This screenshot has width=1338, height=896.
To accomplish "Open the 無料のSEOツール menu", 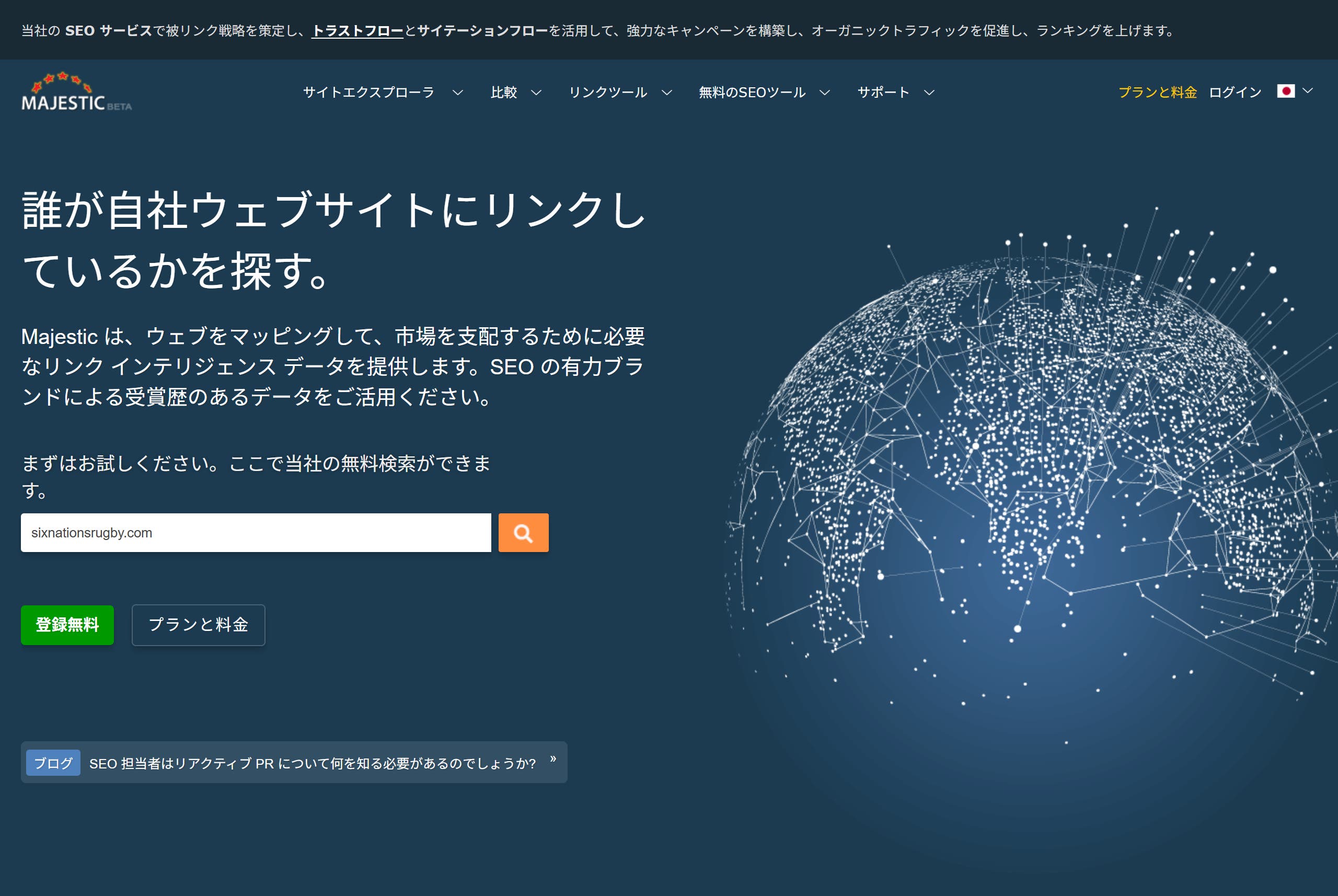I will coord(752,93).
